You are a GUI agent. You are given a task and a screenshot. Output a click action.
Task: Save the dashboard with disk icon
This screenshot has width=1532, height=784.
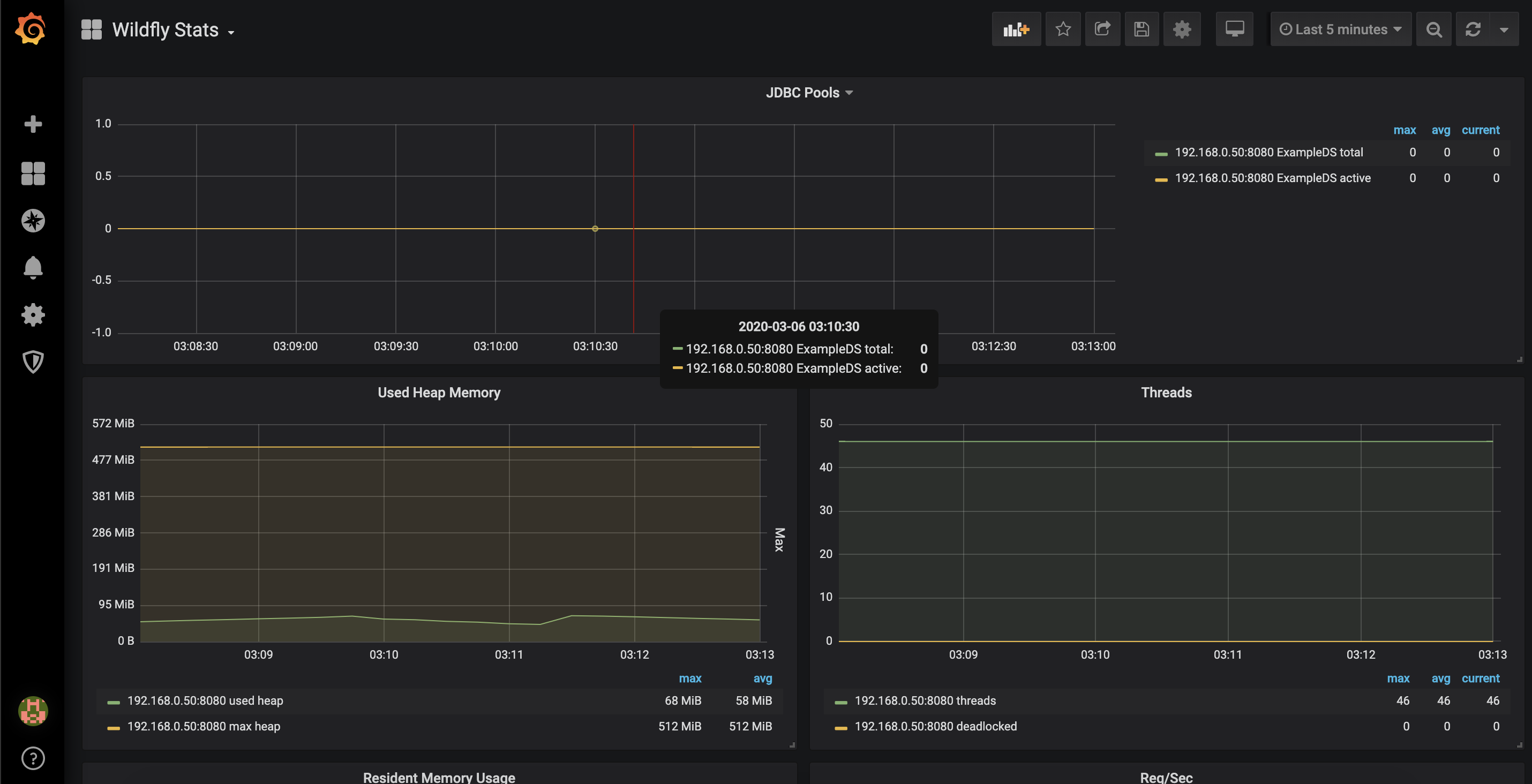[1142, 29]
